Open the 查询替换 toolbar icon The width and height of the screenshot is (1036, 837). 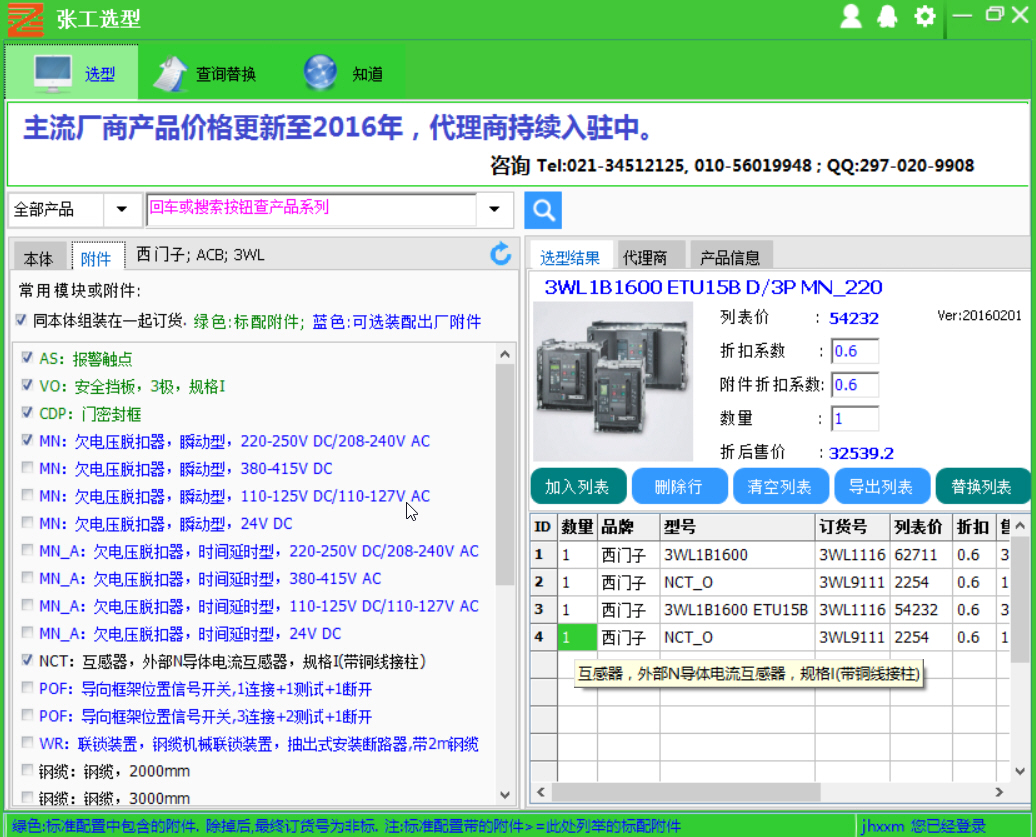[206, 73]
